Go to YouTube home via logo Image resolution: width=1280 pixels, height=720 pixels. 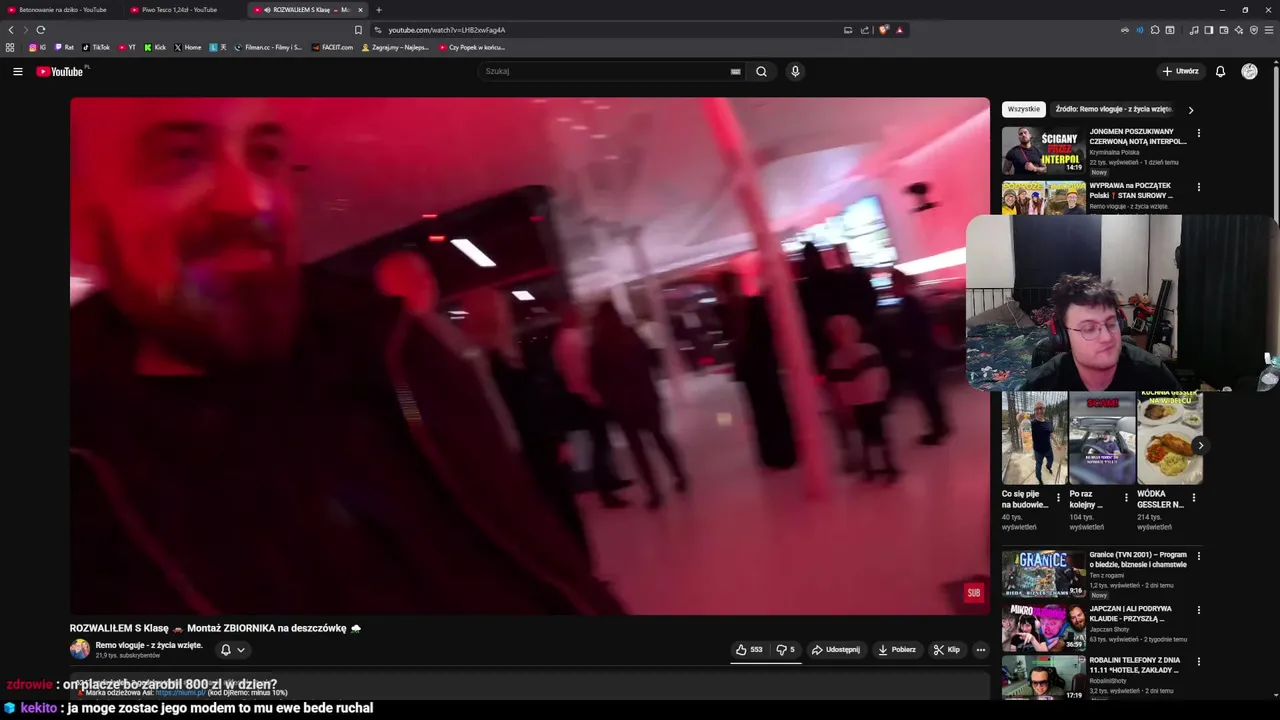61,71
